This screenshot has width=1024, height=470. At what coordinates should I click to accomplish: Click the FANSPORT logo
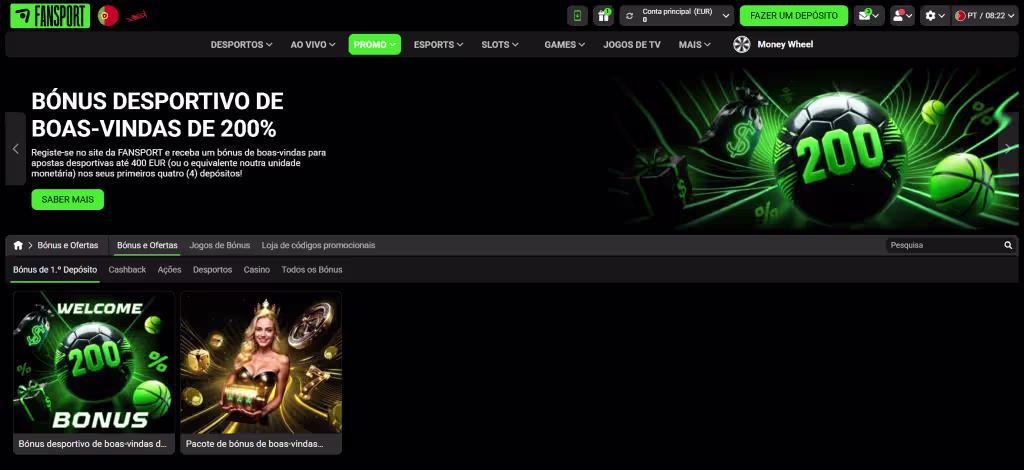(x=50, y=16)
